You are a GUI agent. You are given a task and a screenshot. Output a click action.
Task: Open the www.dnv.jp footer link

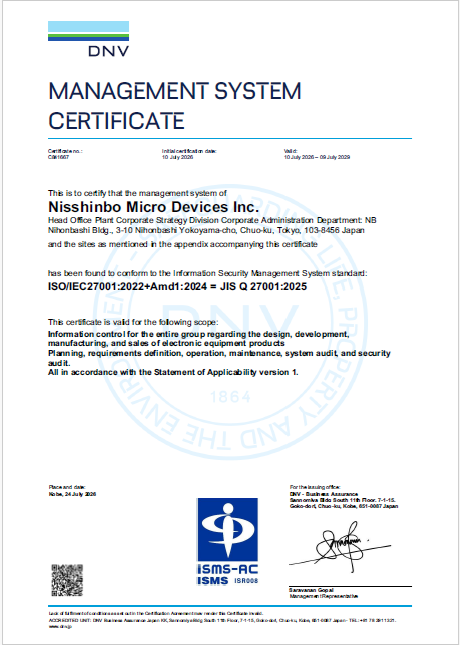(x=60, y=626)
